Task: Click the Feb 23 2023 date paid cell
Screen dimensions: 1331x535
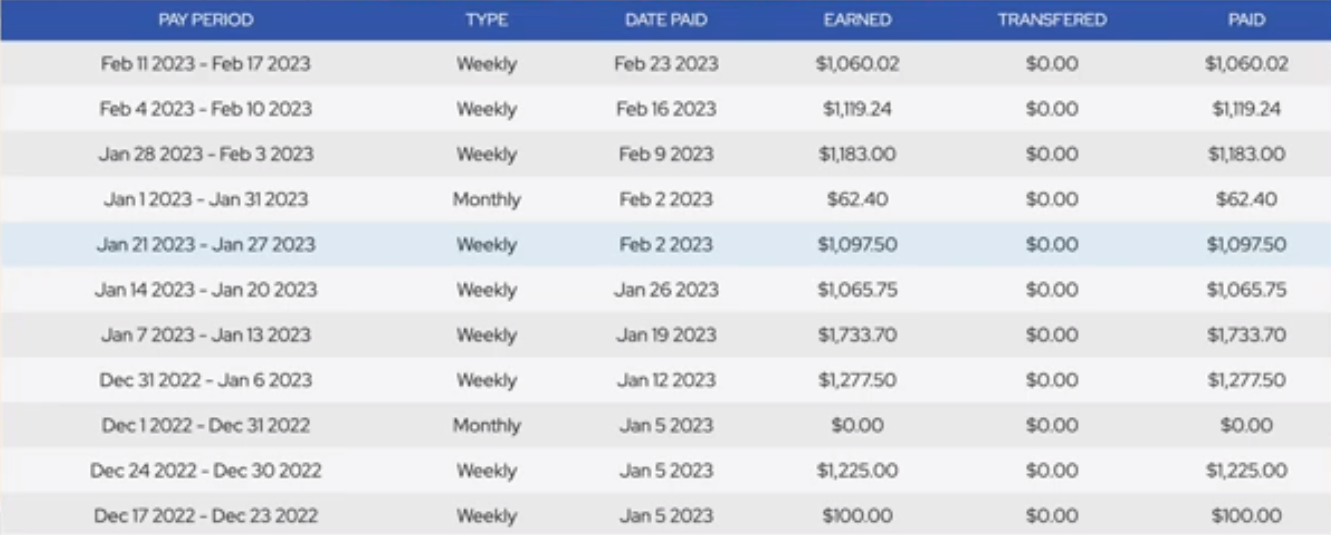Action: [x=666, y=64]
